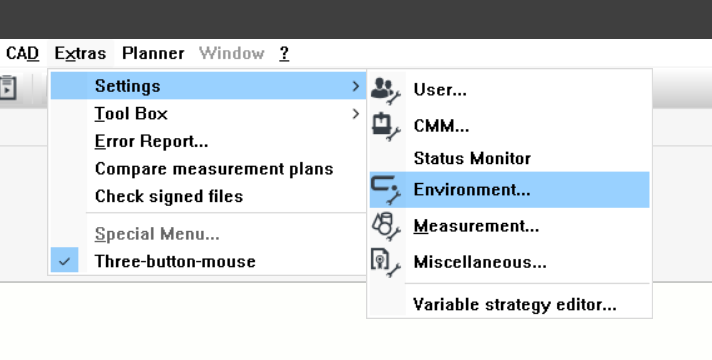Expand the Tool Box submenu arrow
Screen dimensions: 712x360
pyautogui.click(x=356, y=113)
